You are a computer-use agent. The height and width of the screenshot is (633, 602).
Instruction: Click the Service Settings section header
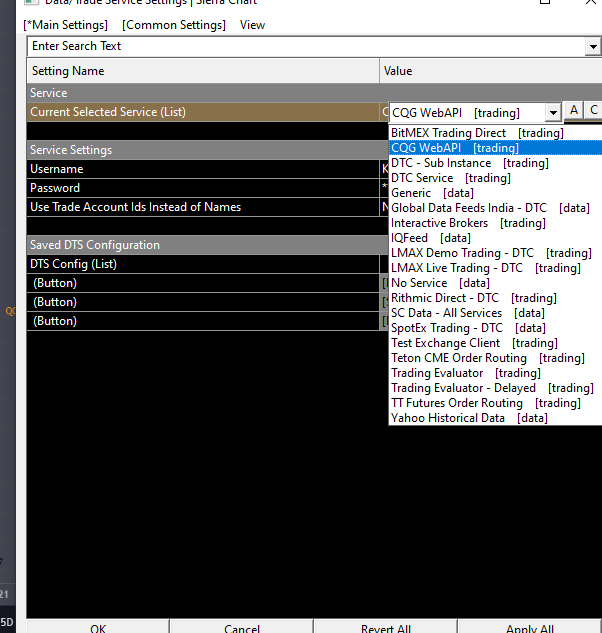pos(208,150)
